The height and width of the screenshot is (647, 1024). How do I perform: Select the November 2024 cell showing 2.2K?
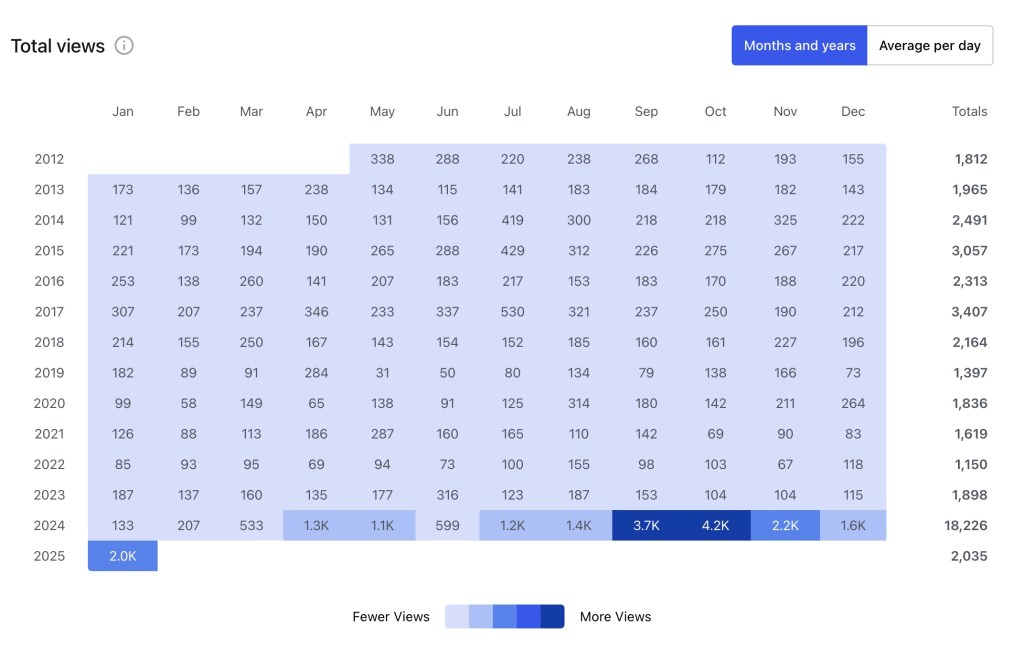[785, 525]
